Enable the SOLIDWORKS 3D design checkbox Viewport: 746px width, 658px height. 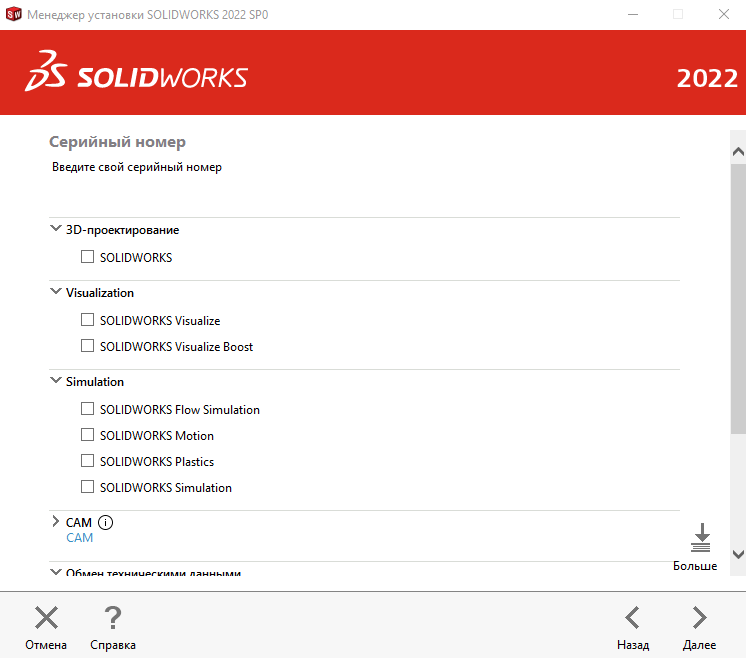tap(88, 257)
